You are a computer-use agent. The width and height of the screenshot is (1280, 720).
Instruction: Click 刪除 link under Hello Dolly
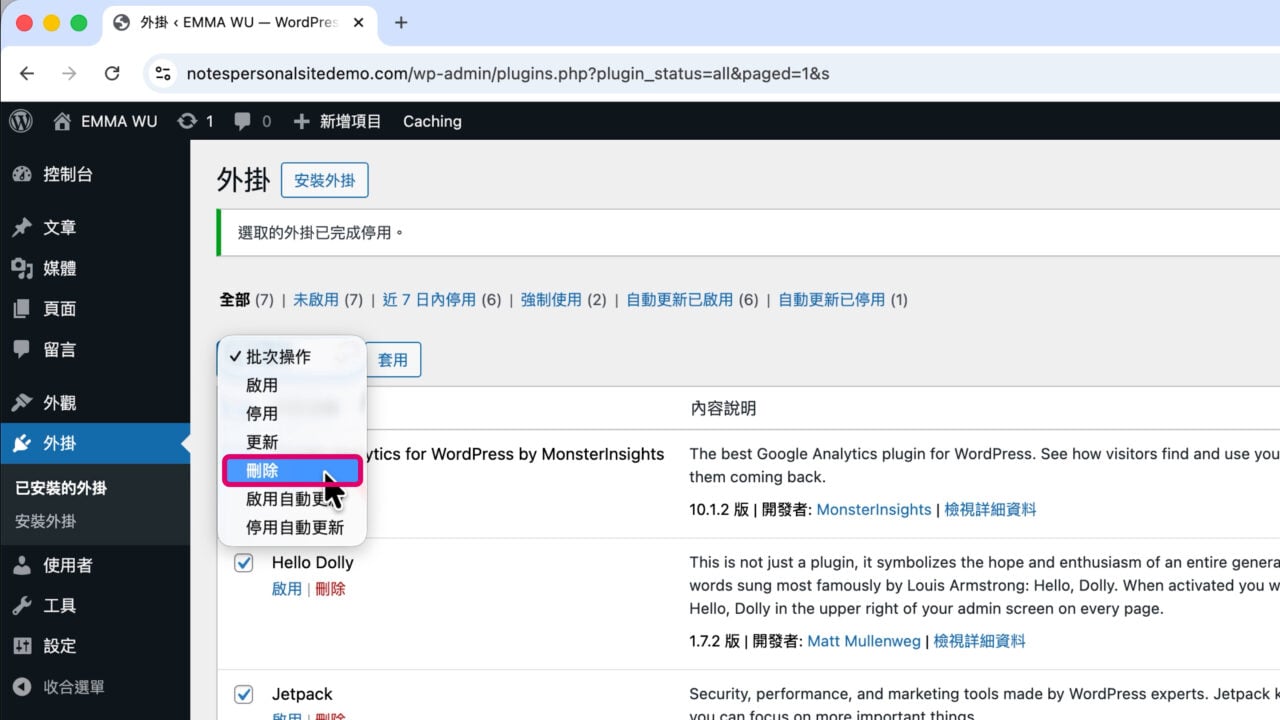click(x=330, y=589)
